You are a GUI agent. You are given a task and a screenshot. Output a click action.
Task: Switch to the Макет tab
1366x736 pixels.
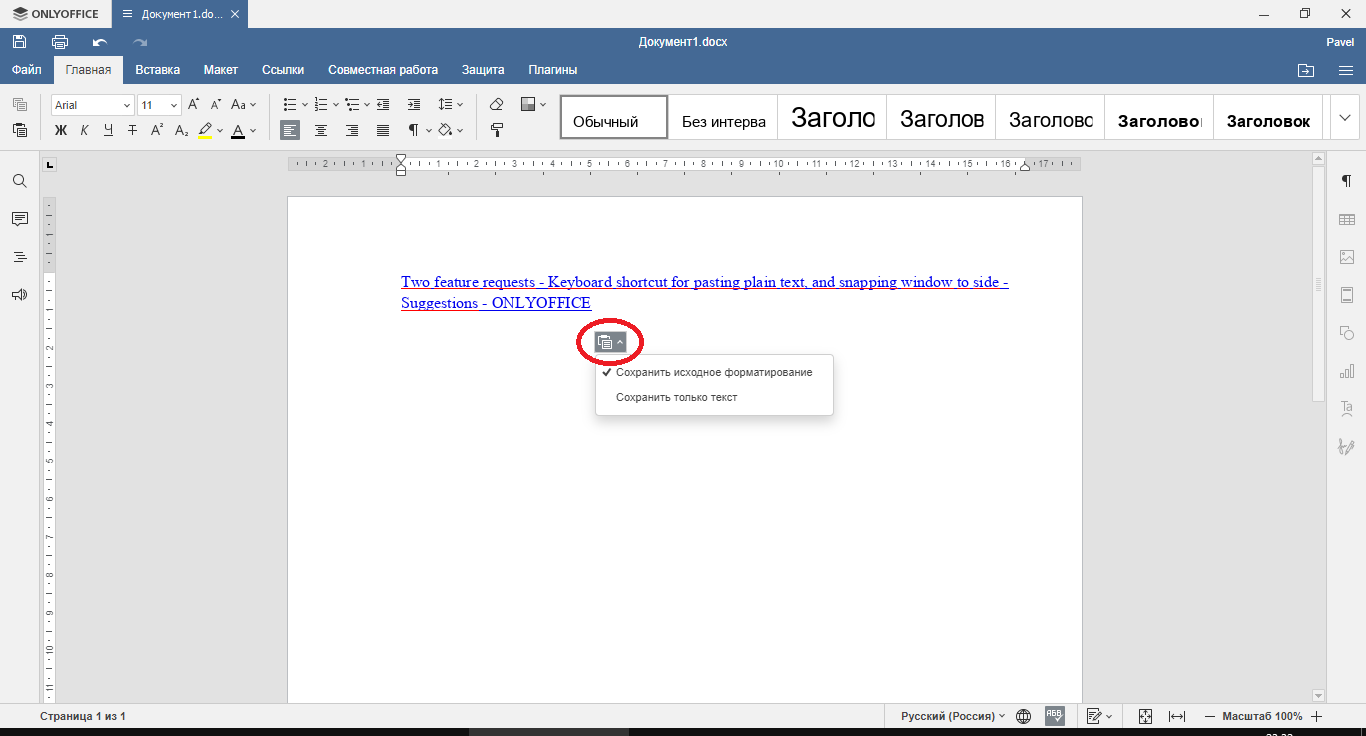coord(221,70)
